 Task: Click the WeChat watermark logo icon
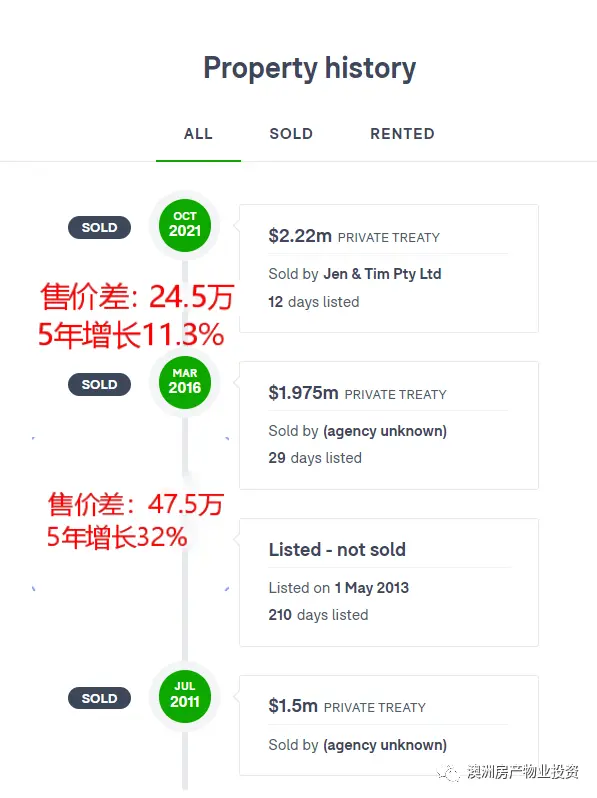coord(448,772)
